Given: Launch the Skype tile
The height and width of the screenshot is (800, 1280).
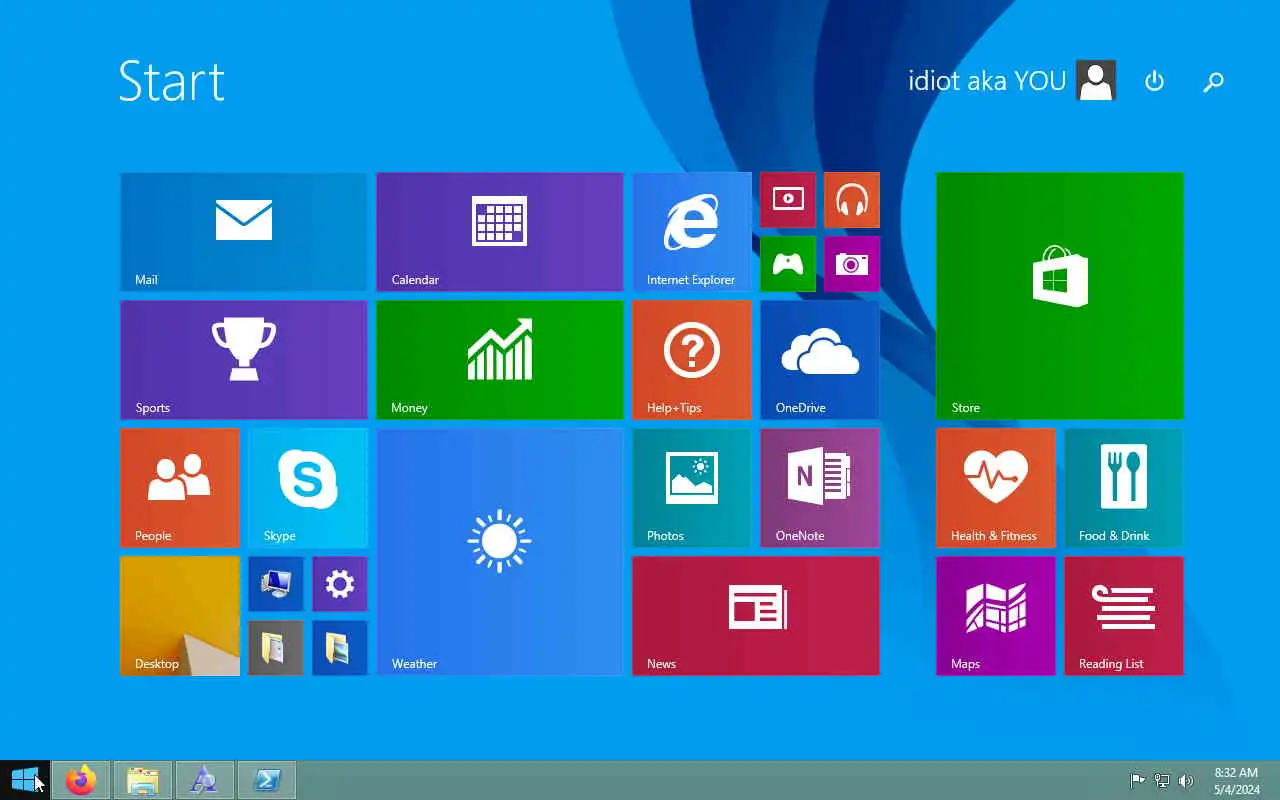Looking at the screenshot, I should (x=308, y=488).
